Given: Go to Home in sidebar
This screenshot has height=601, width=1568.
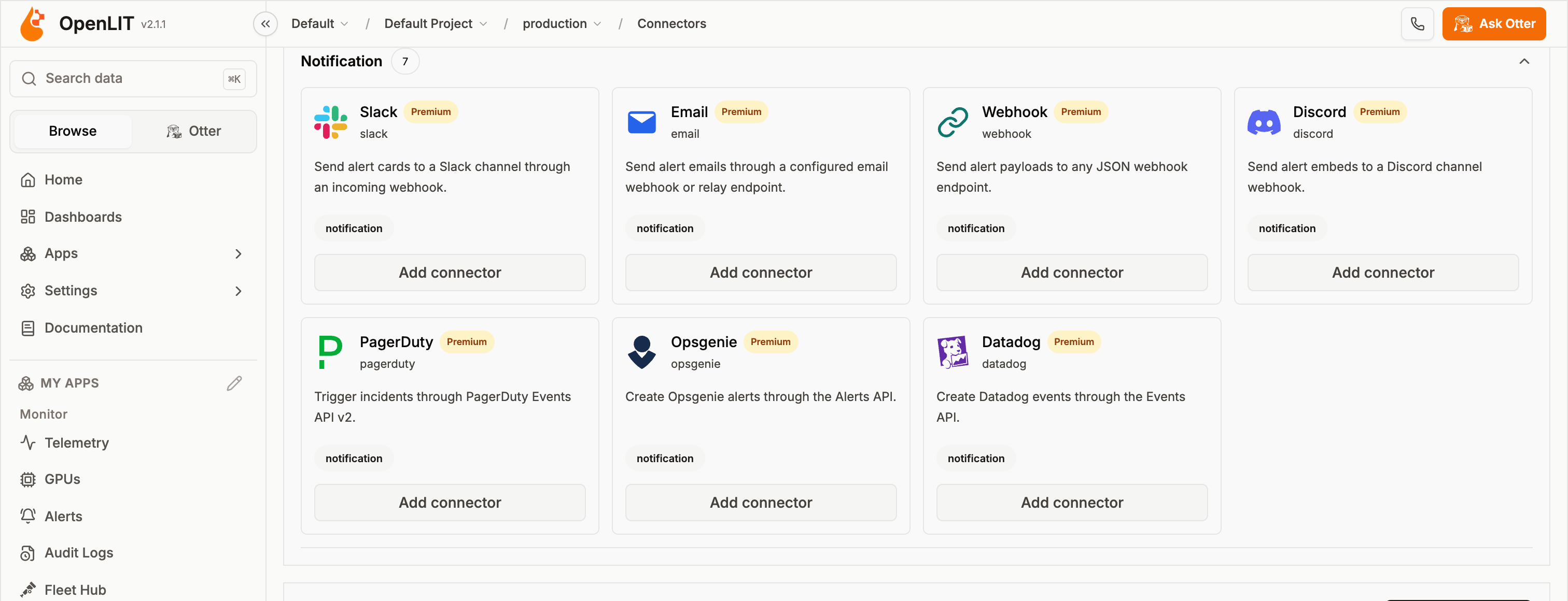Looking at the screenshot, I should [x=133, y=180].
